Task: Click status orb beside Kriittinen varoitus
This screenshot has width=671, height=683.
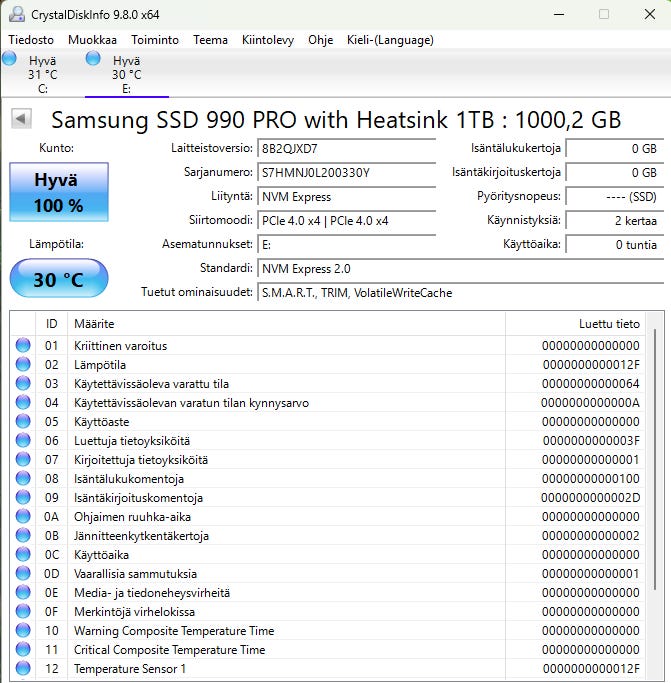Action: click(23, 346)
